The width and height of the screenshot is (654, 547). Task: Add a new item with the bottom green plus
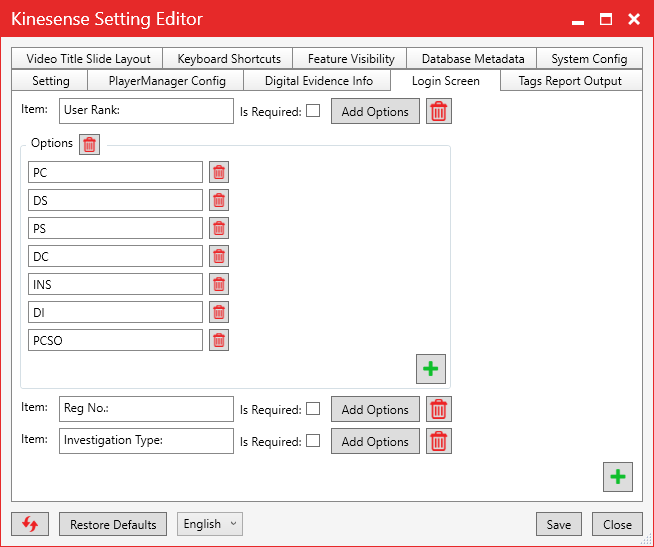(617, 476)
